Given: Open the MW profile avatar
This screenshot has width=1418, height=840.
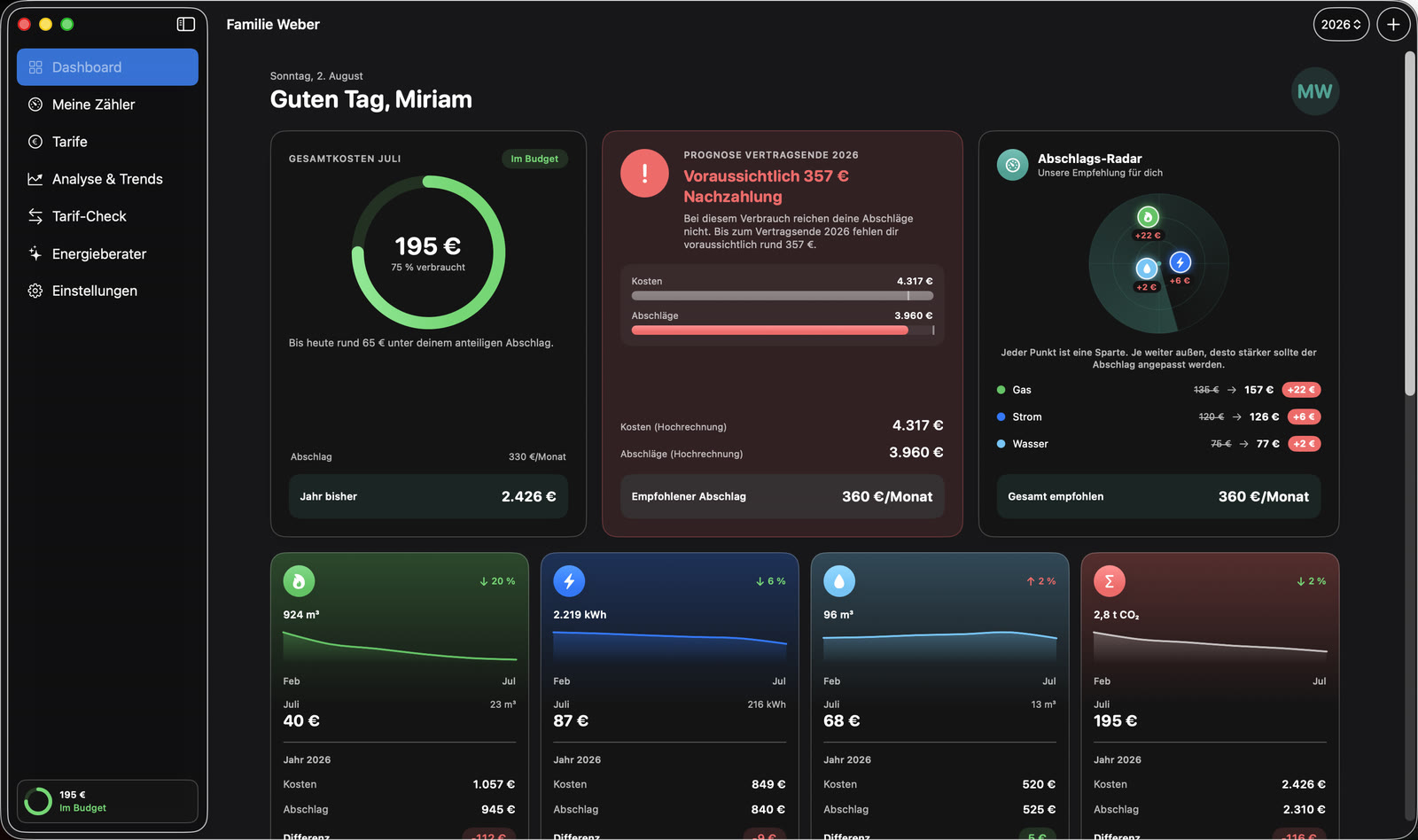Looking at the screenshot, I should point(1314,91).
